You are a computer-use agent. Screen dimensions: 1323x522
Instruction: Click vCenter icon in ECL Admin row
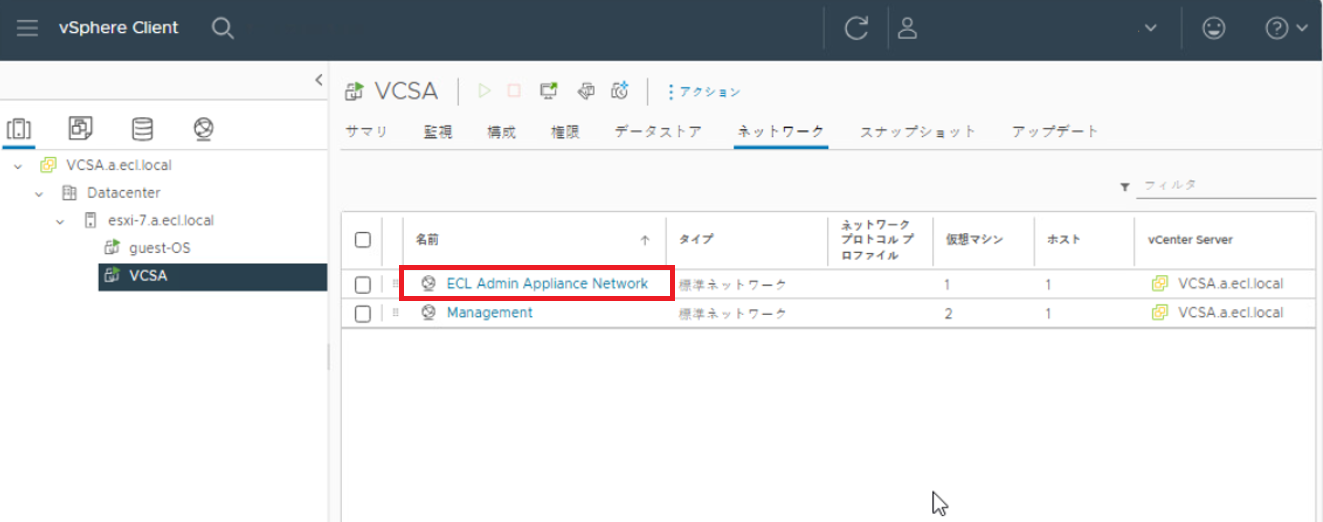coord(1160,284)
